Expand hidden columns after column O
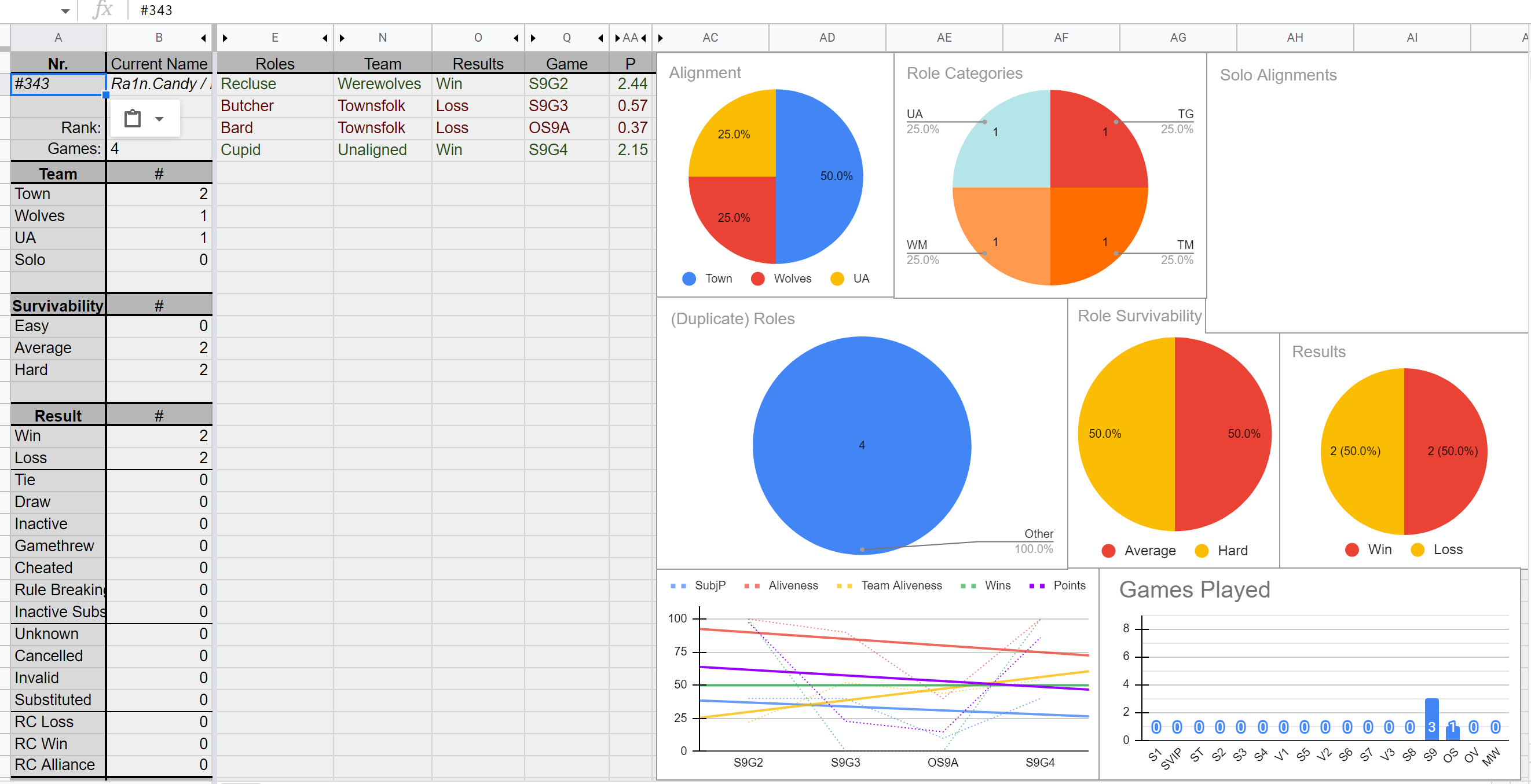1531x784 pixels. [x=516, y=38]
